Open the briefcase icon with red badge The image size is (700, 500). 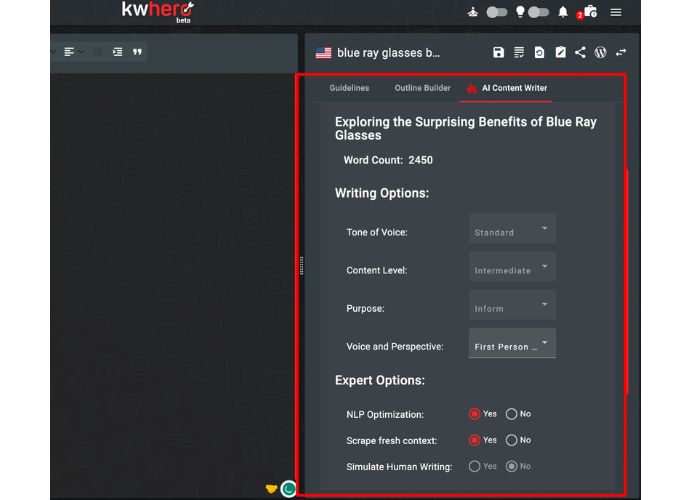click(590, 12)
